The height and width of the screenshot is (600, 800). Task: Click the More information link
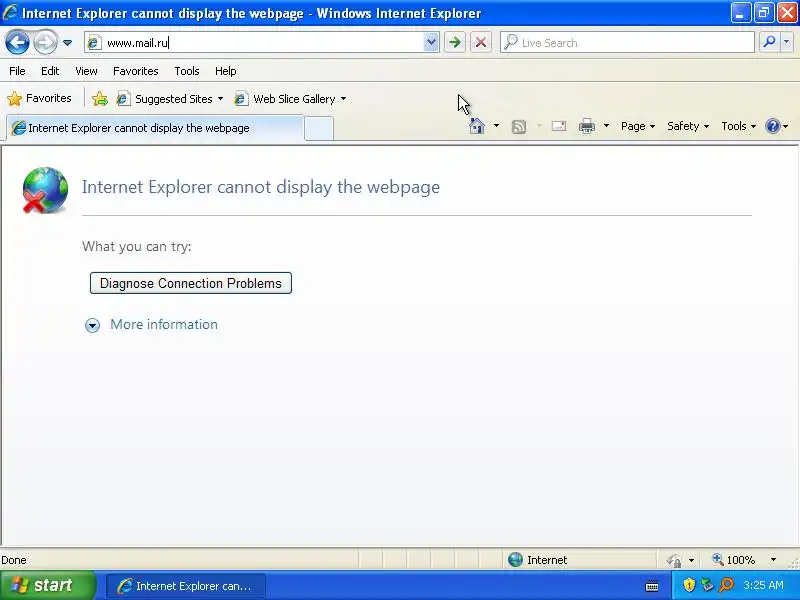pyautogui.click(x=164, y=324)
